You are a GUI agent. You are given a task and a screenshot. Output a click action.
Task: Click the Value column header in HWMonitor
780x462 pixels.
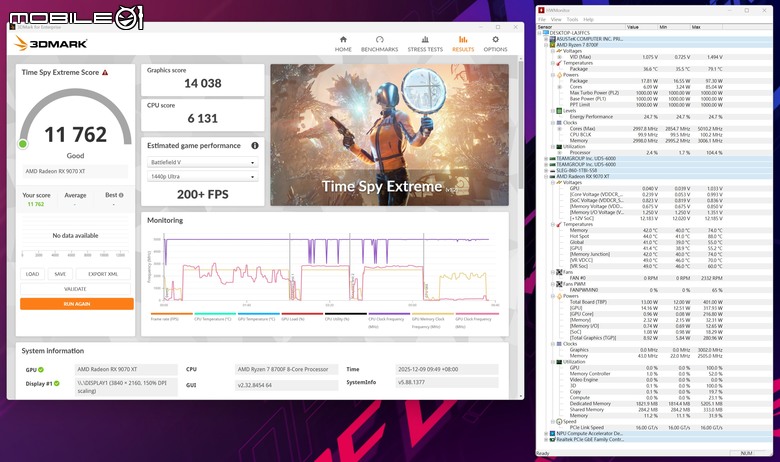641,27
